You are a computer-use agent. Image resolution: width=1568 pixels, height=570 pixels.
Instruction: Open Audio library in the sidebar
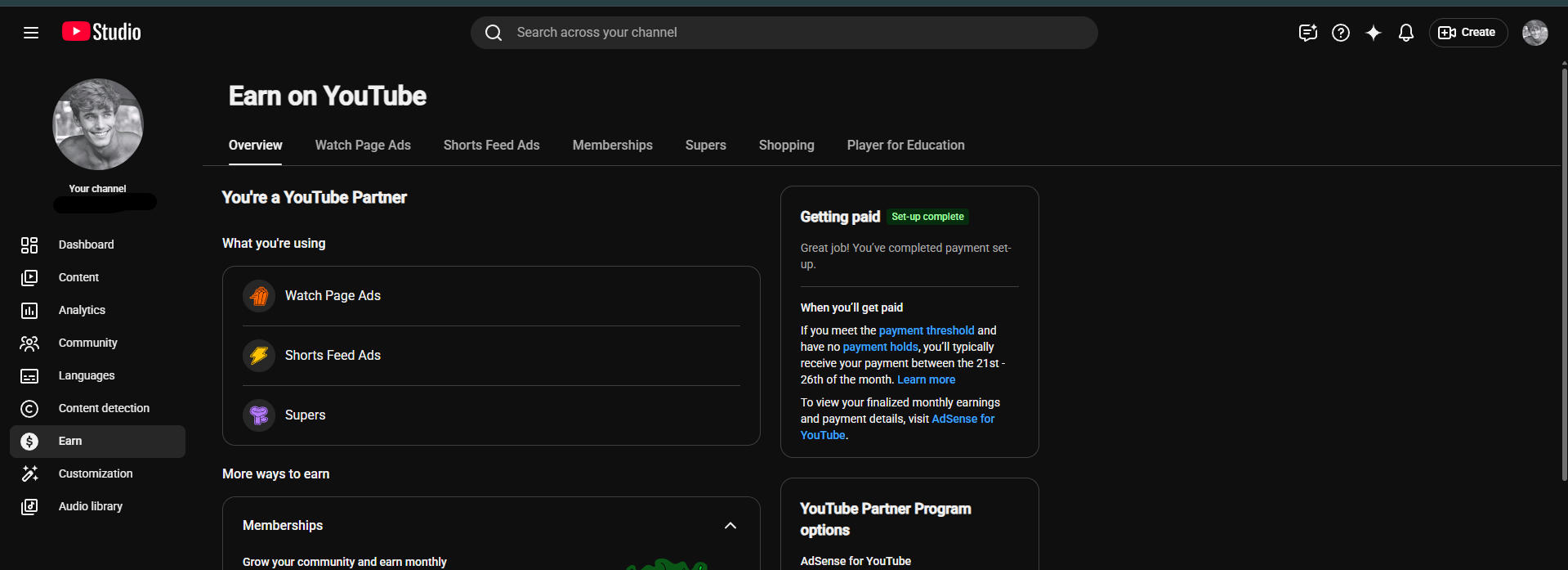pyautogui.click(x=97, y=506)
